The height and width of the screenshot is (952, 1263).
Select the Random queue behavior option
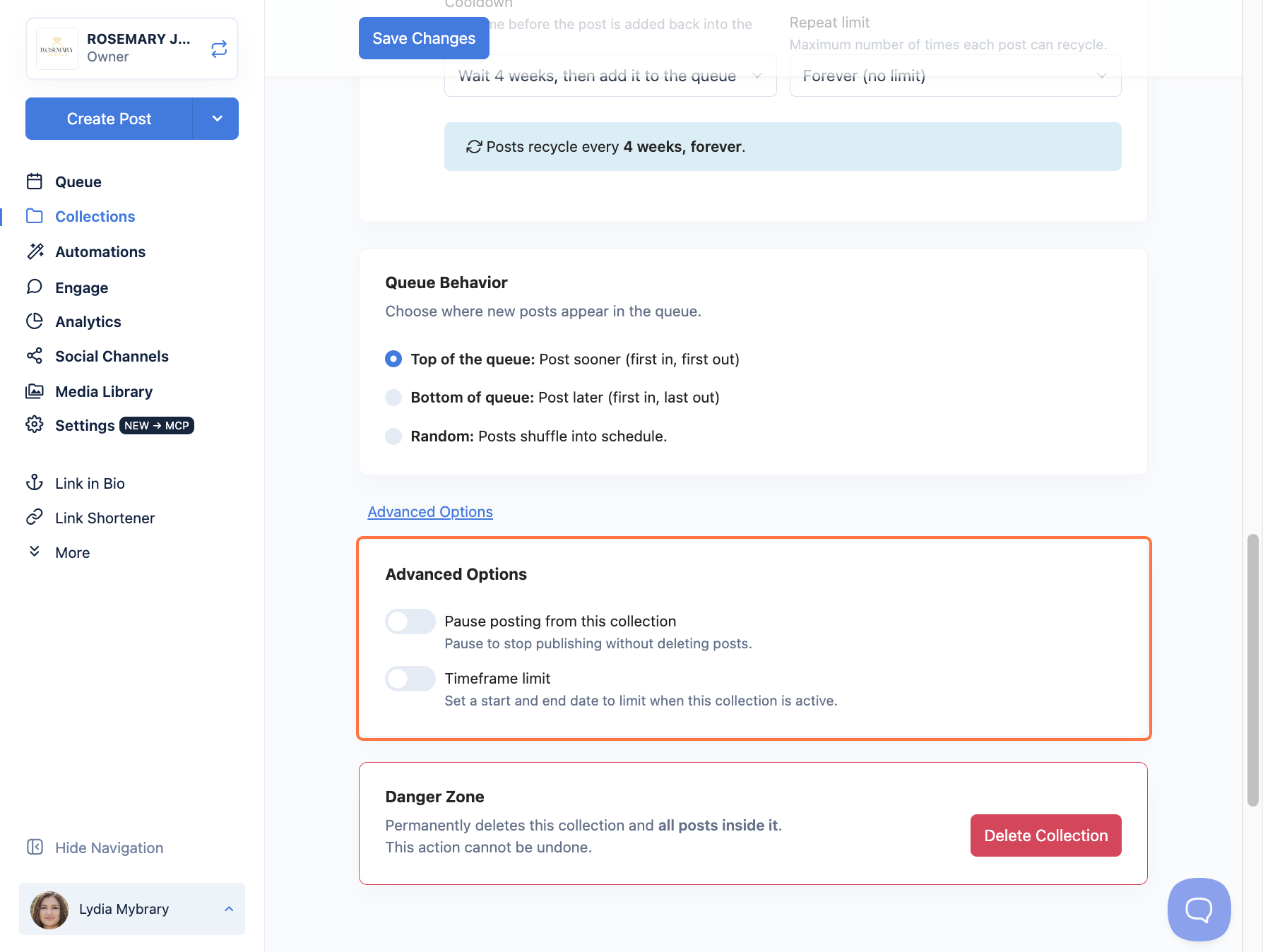click(x=393, y=436)
